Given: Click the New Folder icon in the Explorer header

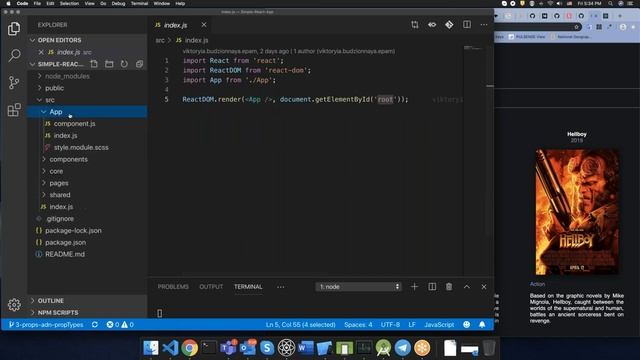Looking at the screenshot, I should coord(109,64).
